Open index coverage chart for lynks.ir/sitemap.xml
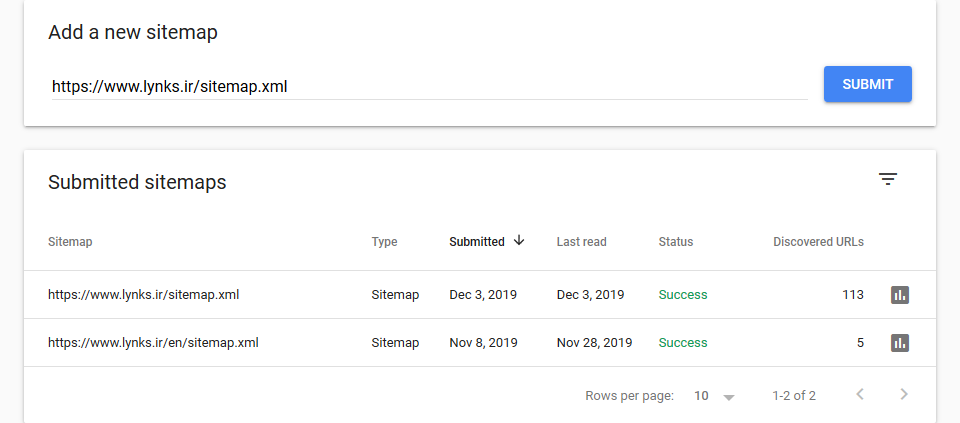 (899, 295)
